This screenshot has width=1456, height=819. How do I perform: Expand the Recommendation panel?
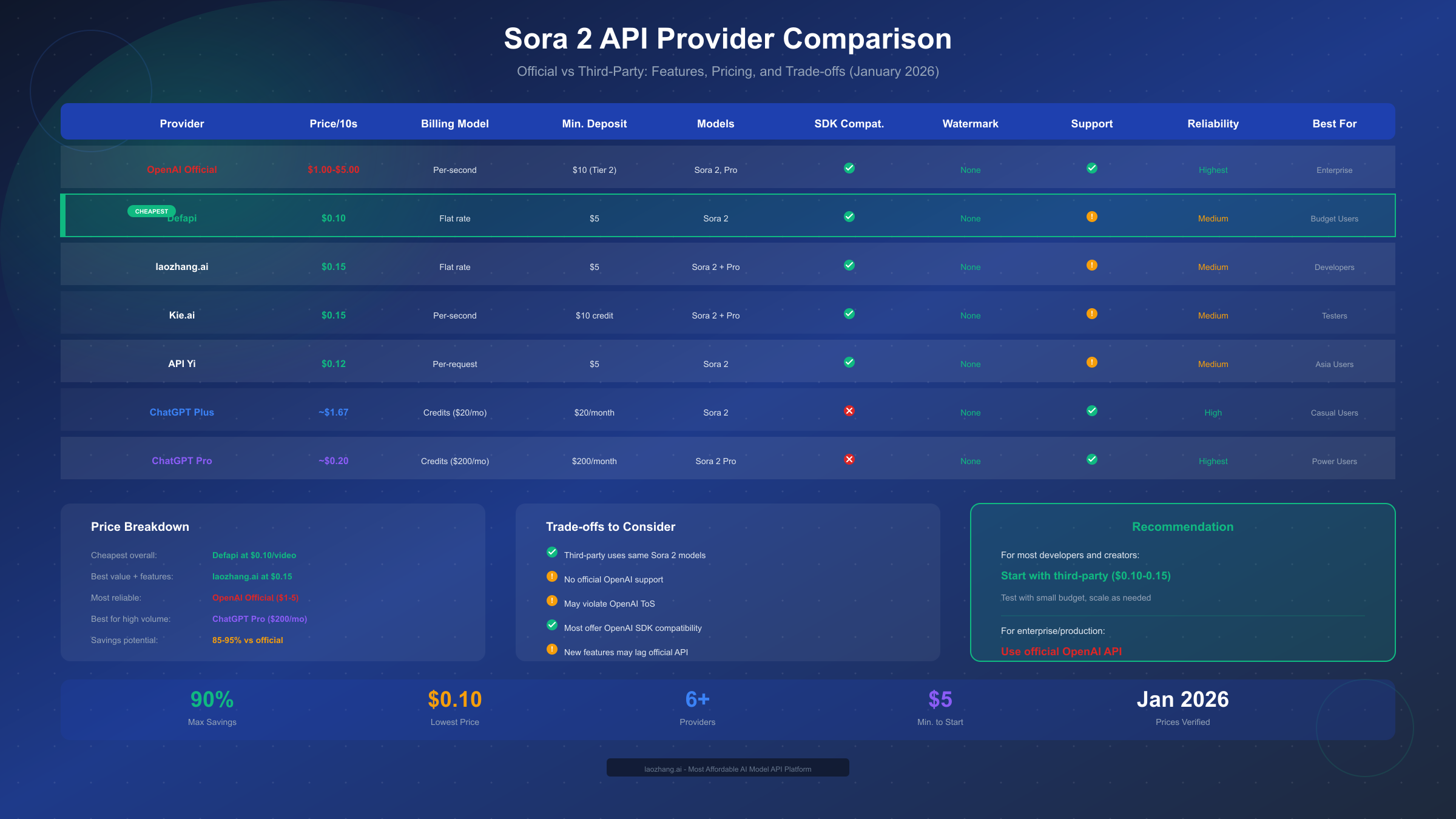(x=1182, y=584)
